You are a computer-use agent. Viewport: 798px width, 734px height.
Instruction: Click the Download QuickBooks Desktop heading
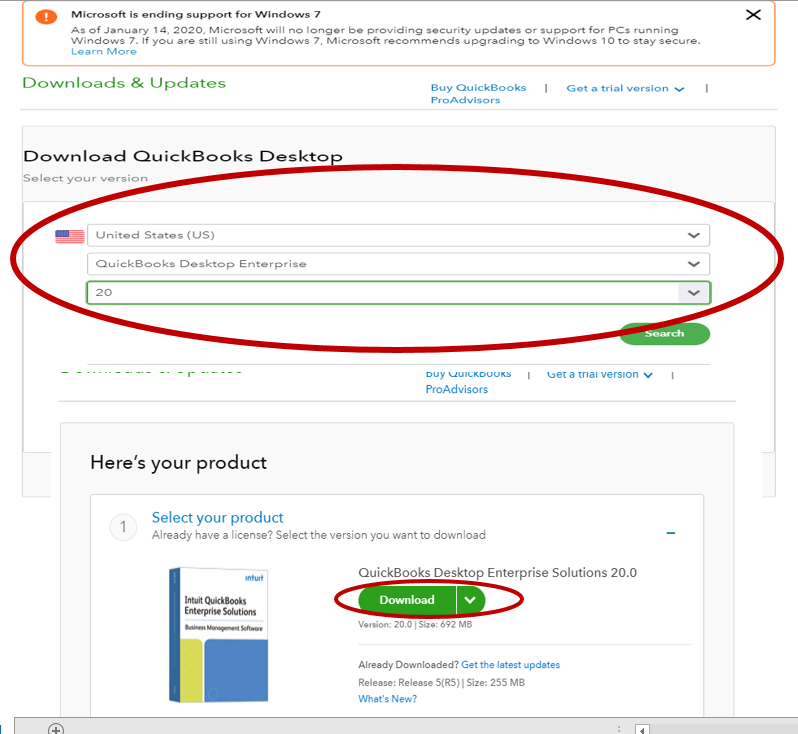[x=183, y=156]
